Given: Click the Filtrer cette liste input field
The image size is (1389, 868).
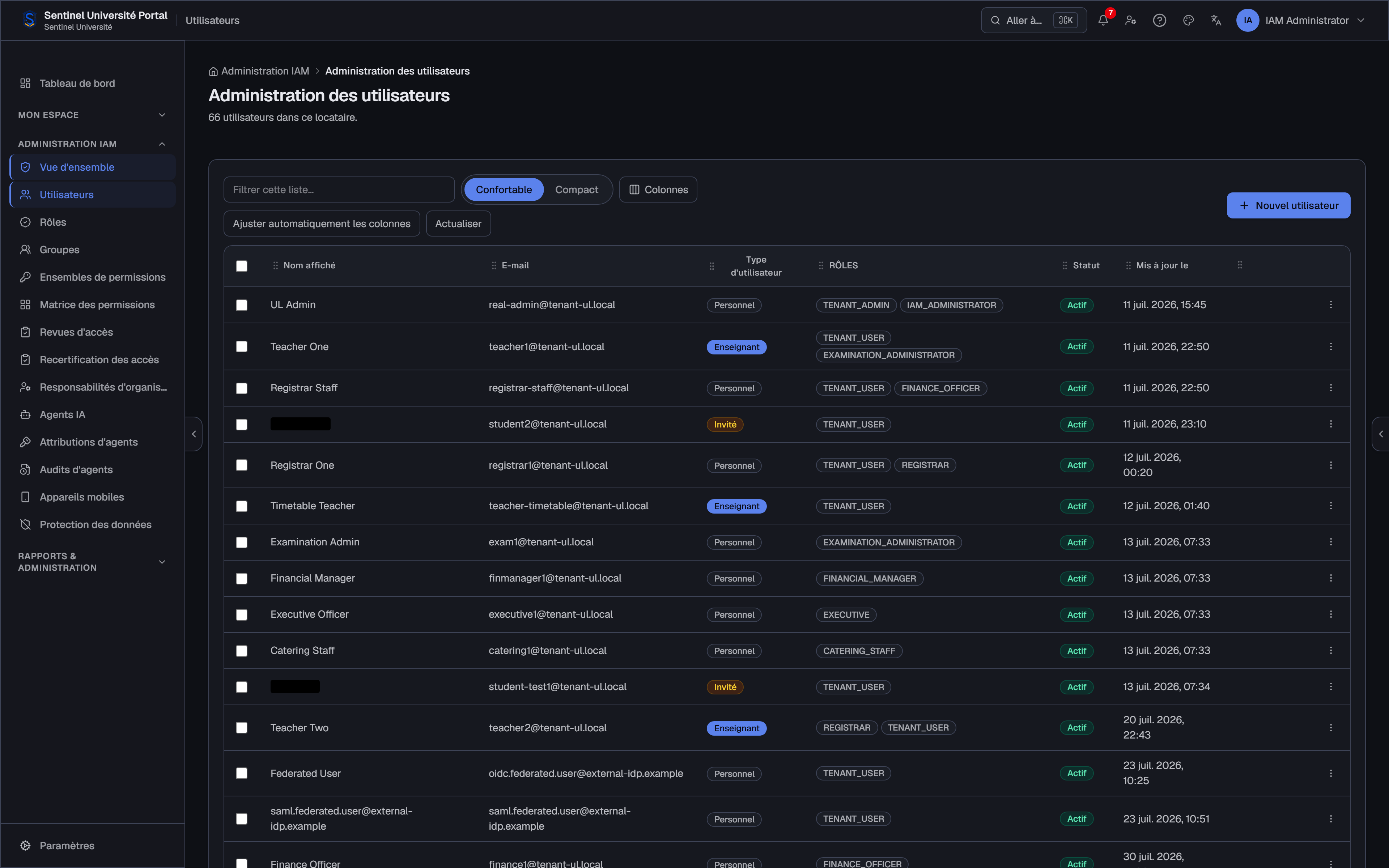Looking at the screenshot, I should (x=339, y=190).
